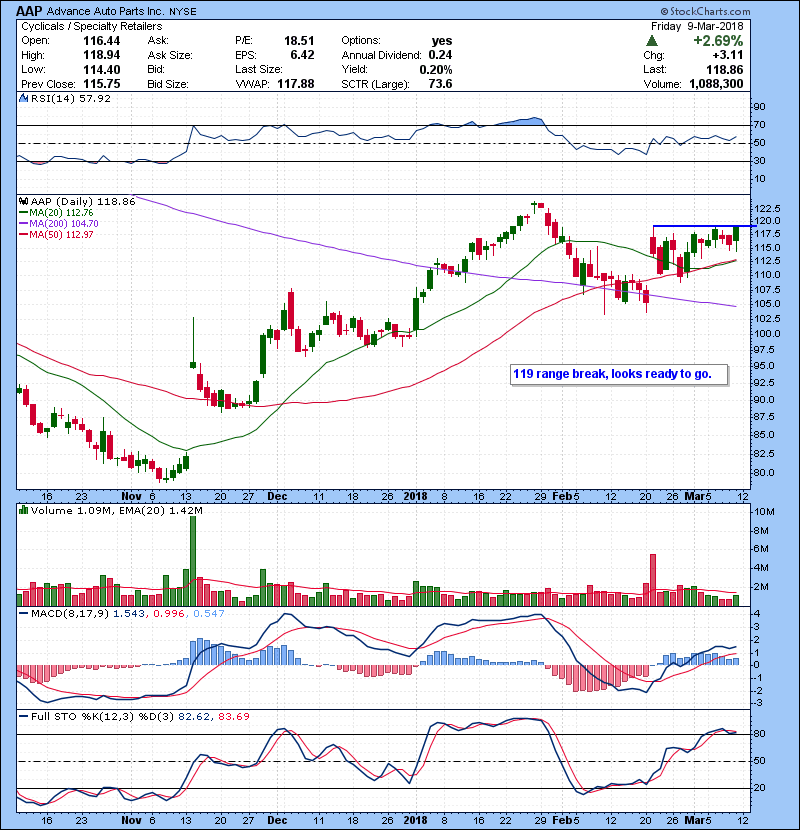Image resolution: width=800 pixels, height=830 pixels.
Task: Click the Prev Close value 115.75
Action: pos(102,84)
